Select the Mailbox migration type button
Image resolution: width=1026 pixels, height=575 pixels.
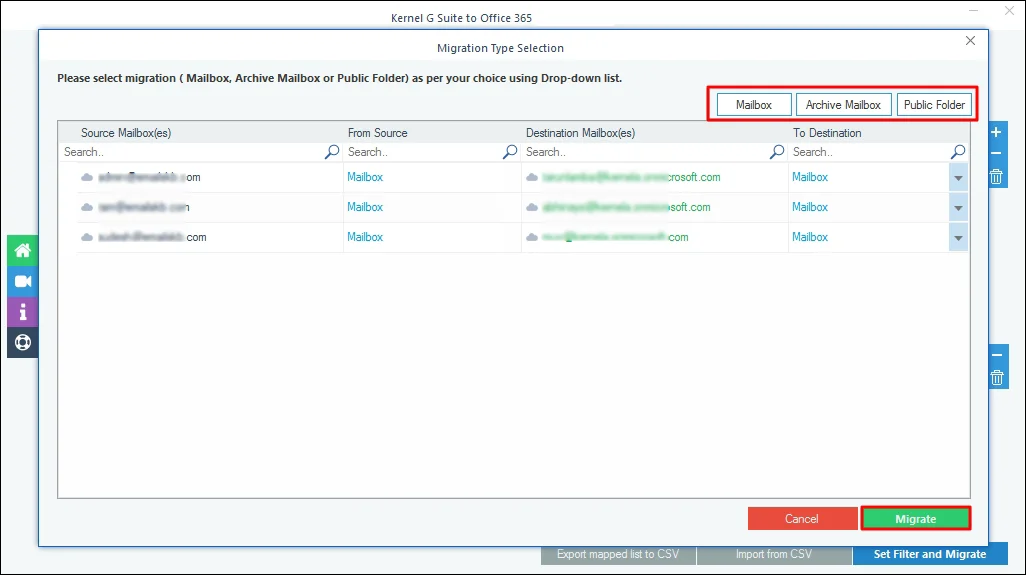(754, 105)
